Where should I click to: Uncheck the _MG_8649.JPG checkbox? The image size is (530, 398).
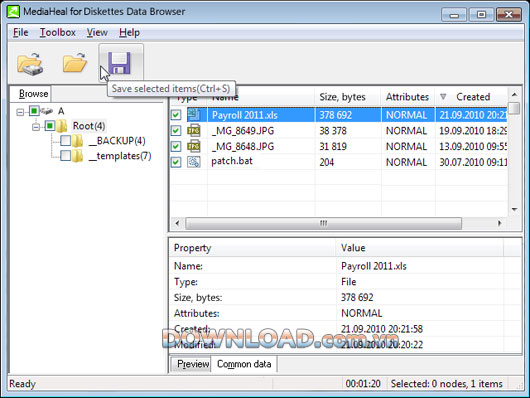pos(176,131)
